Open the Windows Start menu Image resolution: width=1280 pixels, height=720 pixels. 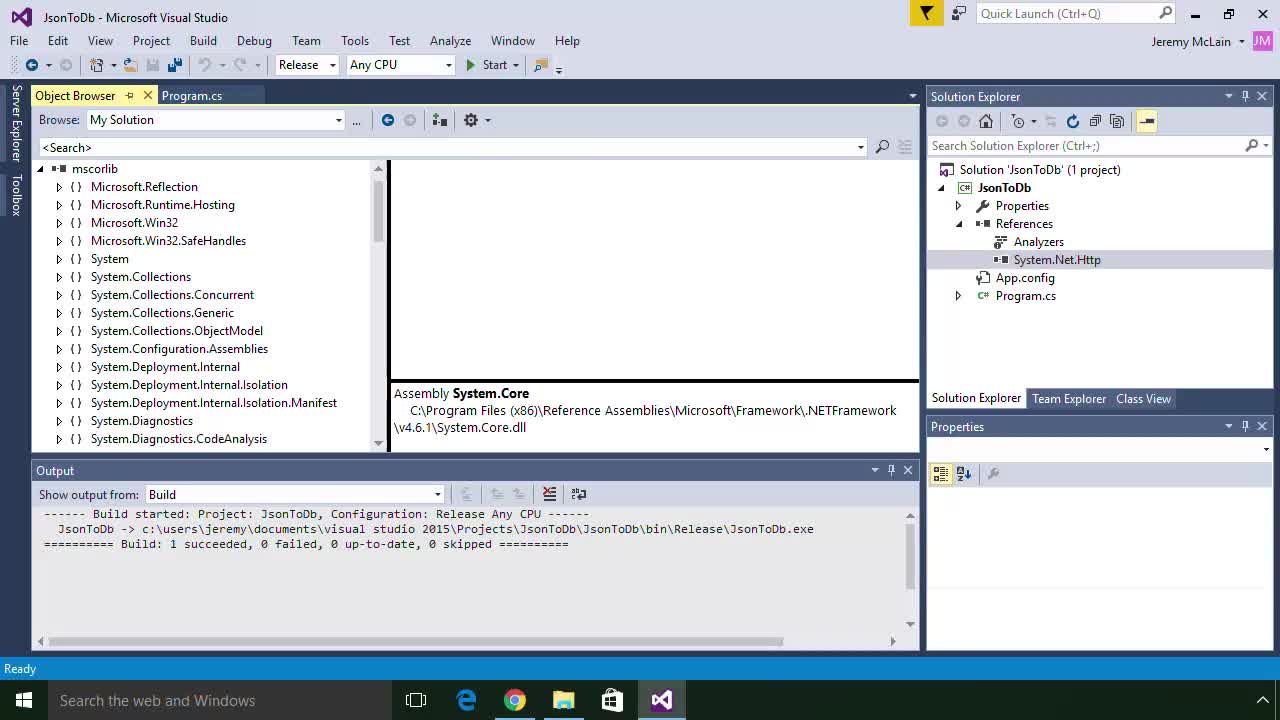pos(24,700)
